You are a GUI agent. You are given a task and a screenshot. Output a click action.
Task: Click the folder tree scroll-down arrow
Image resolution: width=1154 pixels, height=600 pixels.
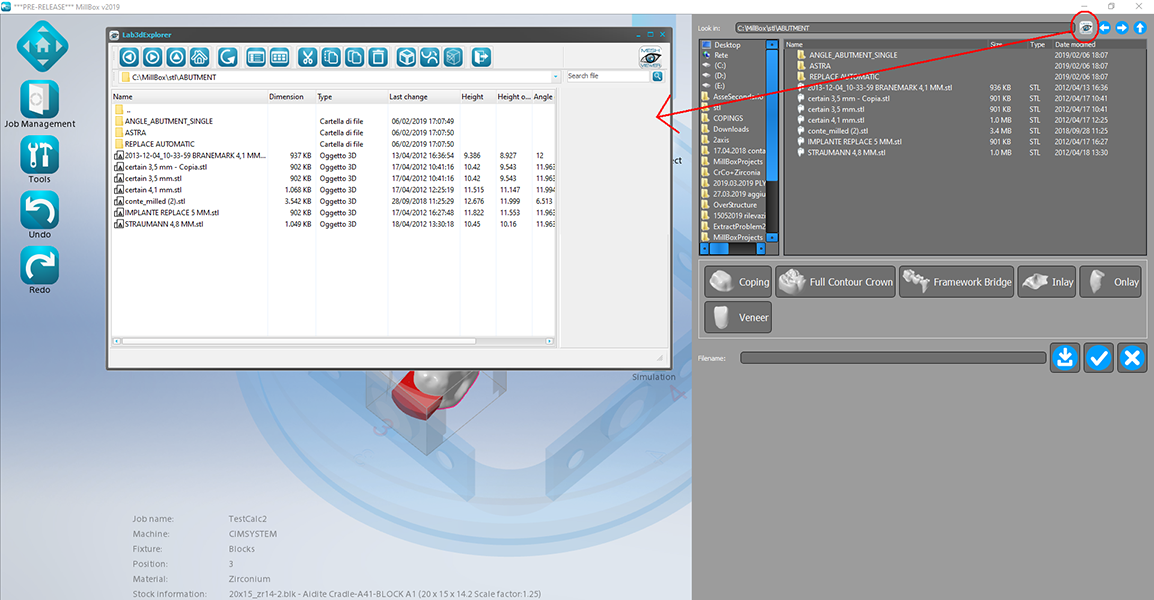tap(772, 238)
